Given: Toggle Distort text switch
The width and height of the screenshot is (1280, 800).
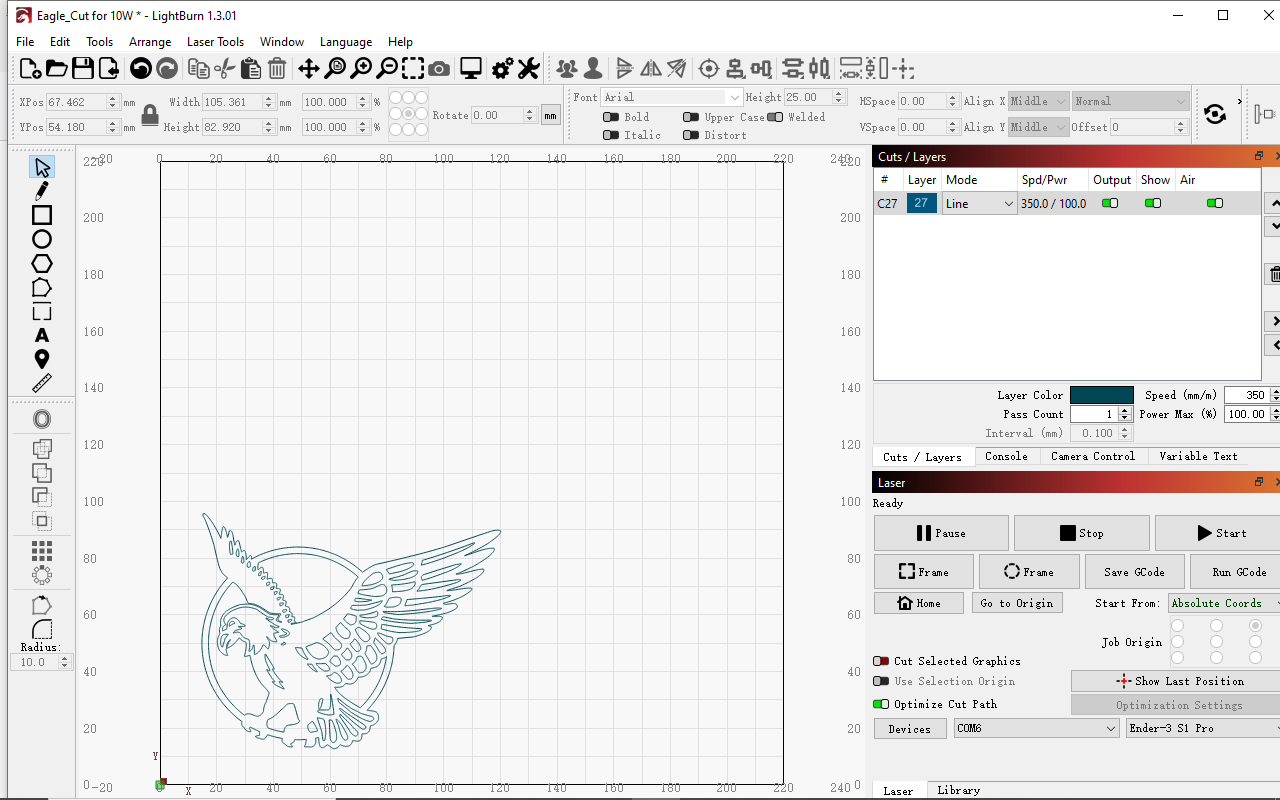Looking at the screenshot, I should (690, 135).
